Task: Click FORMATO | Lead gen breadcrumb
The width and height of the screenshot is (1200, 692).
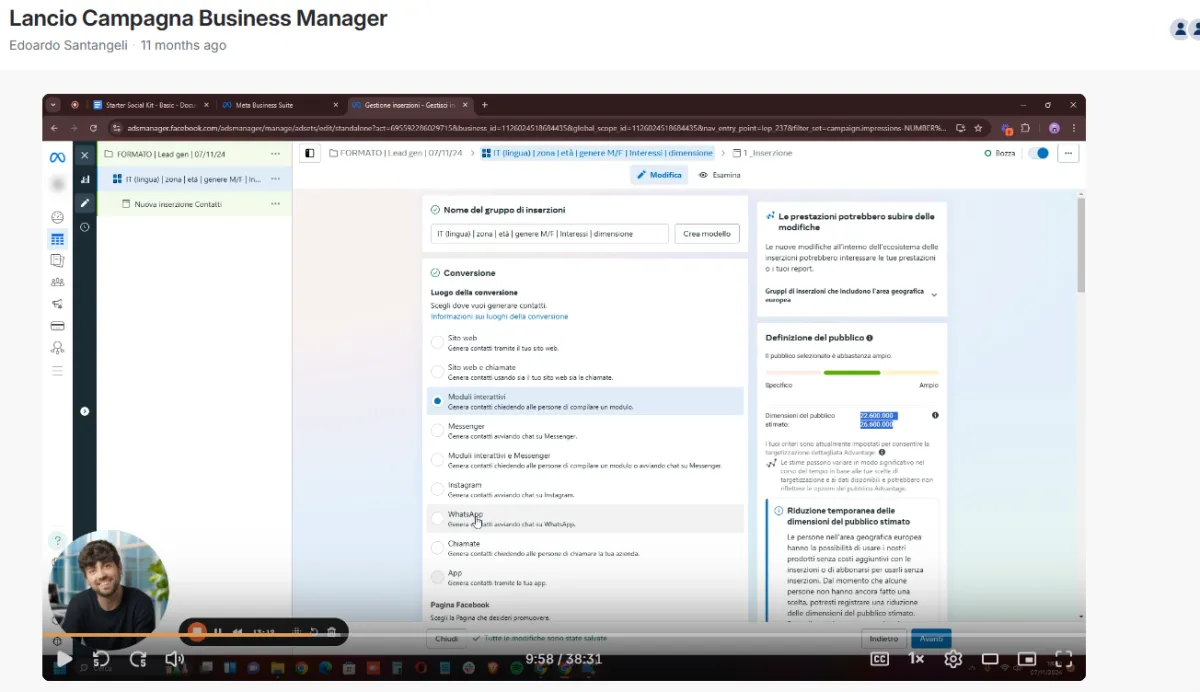Action: pos(395,153)
